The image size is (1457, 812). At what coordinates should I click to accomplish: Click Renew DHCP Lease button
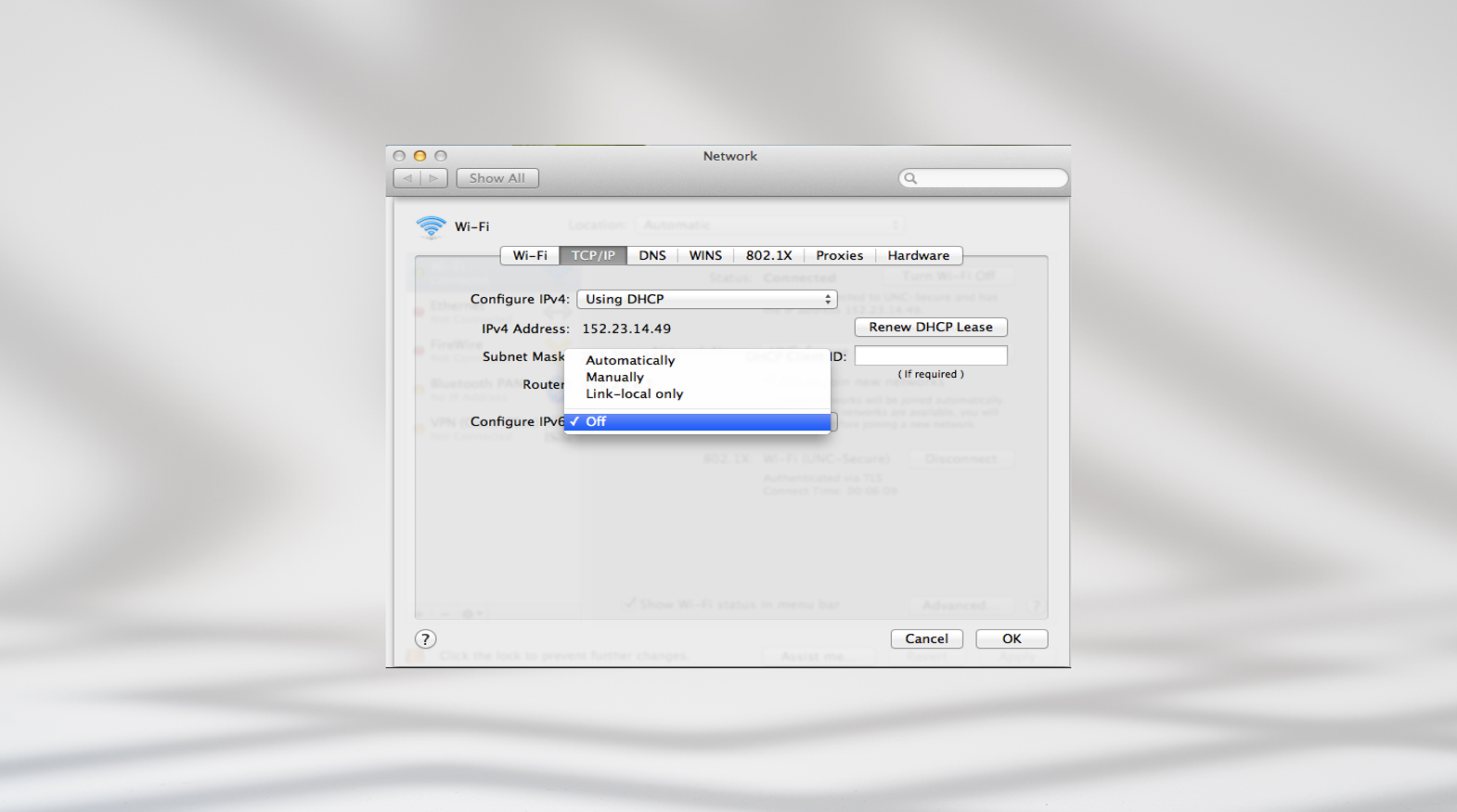click(x=931, y=327)
